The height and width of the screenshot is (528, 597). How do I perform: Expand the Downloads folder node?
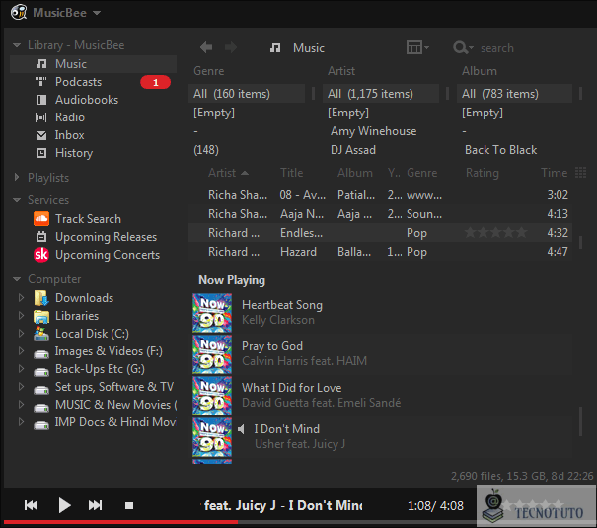pyautogui.click(x=21, y=297)
